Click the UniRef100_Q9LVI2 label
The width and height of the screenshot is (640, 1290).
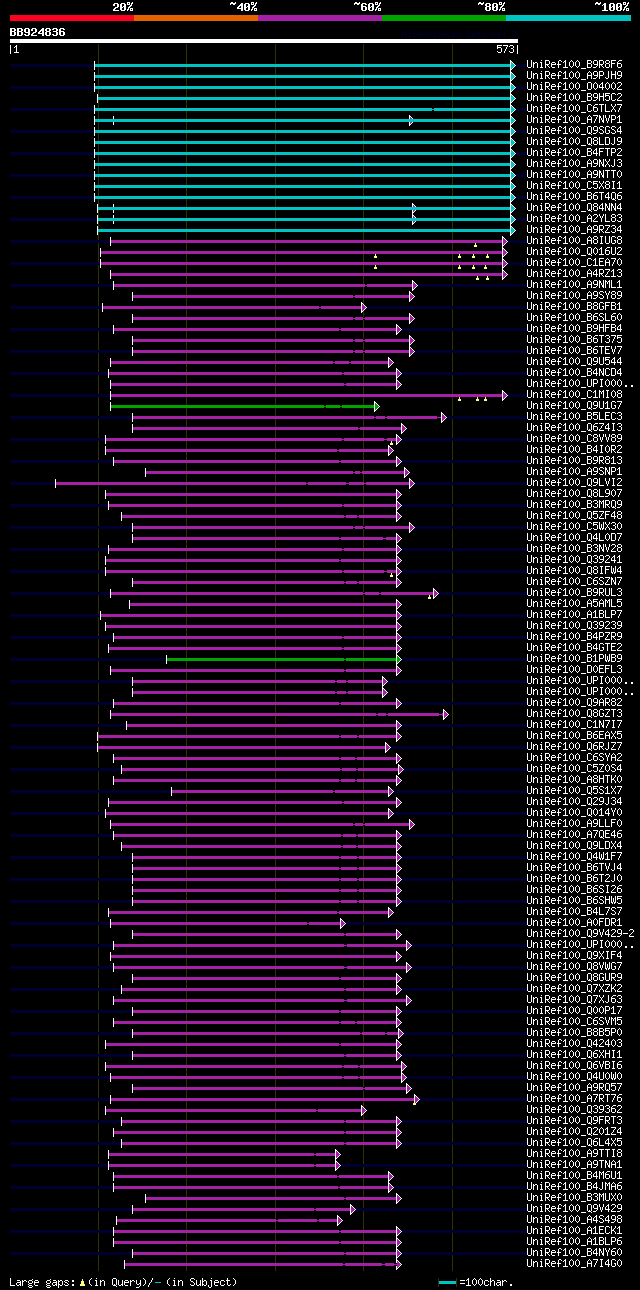(574, 483)
